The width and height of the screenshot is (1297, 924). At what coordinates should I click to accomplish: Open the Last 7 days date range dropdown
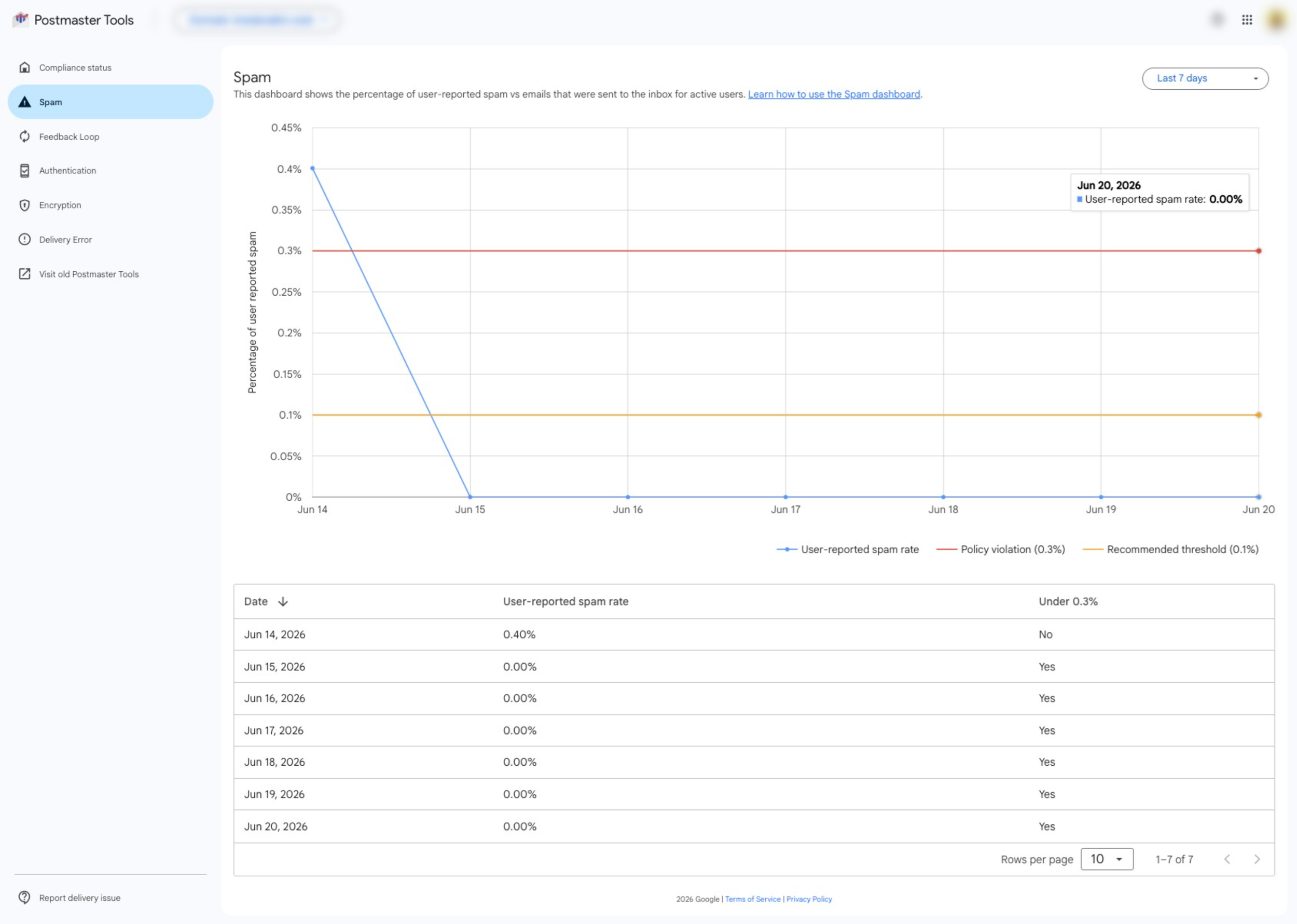click(1205, 78)
